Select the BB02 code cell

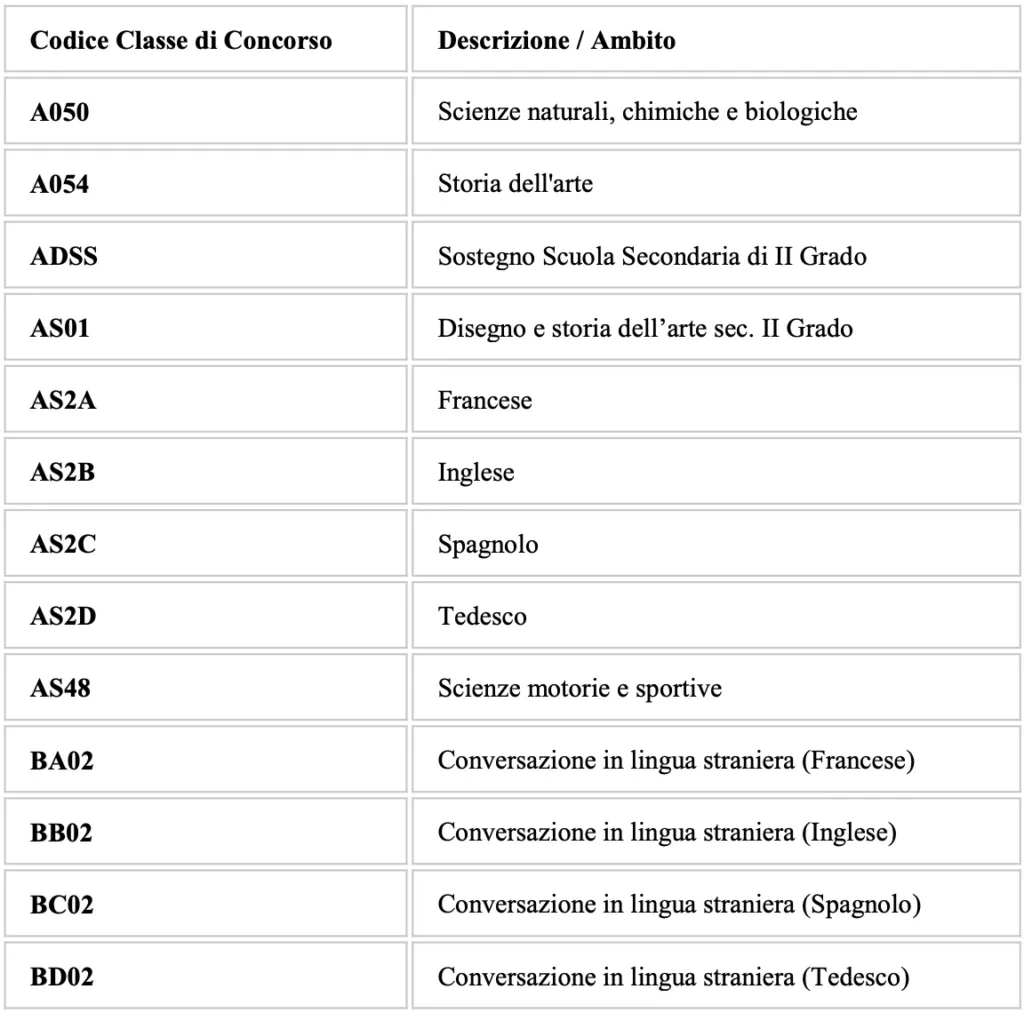coord(206,831)
